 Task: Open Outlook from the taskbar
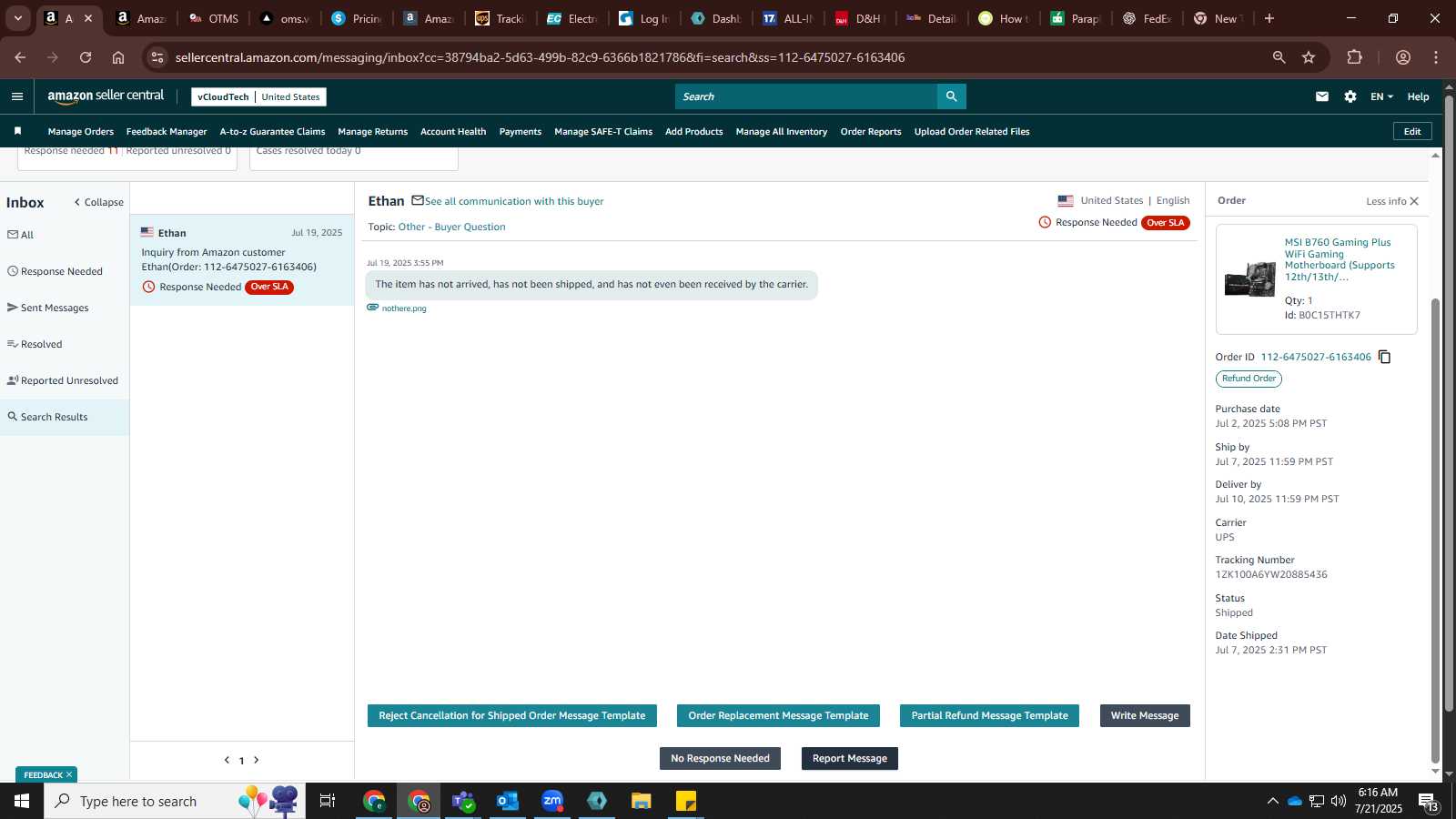point(508,801)
